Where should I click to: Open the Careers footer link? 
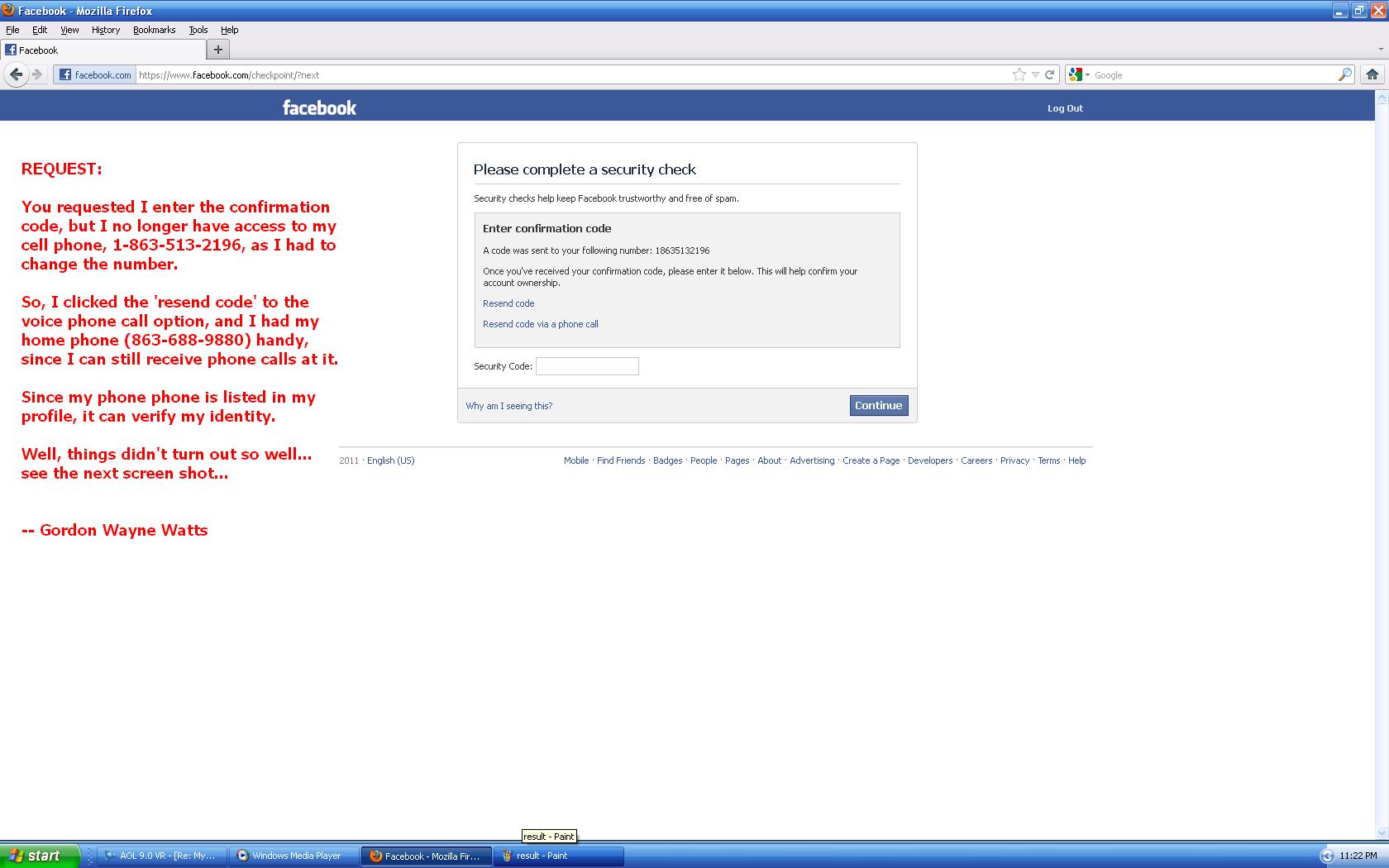pos(976,460)
